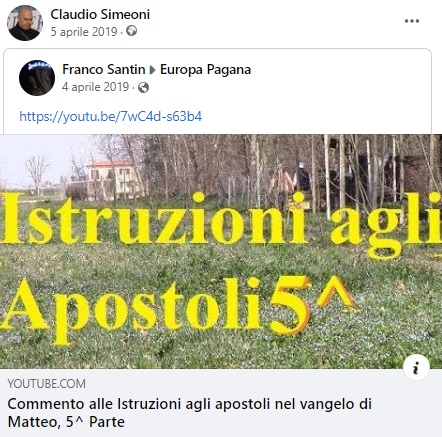Click Franco Santin's round avatar

[37, 78]
